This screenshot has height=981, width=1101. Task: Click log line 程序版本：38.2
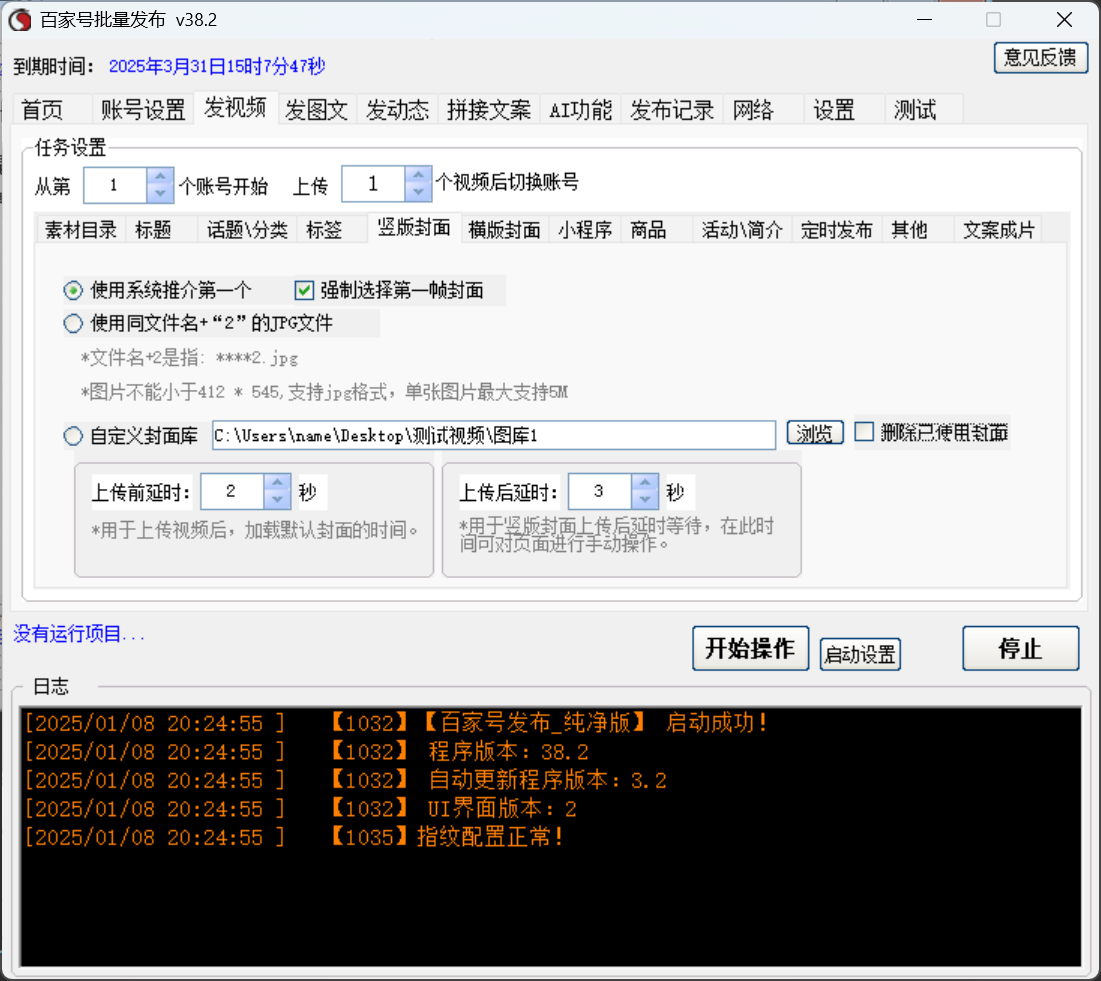pos(306,751)
